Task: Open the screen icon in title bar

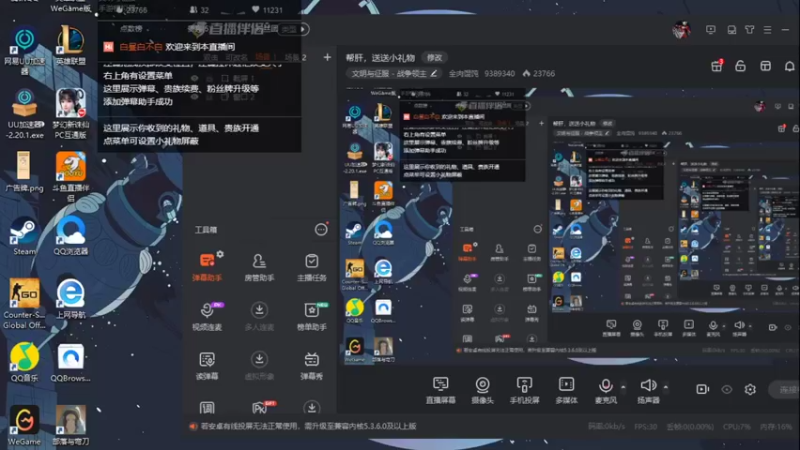Action: click(x=710, y=30)
